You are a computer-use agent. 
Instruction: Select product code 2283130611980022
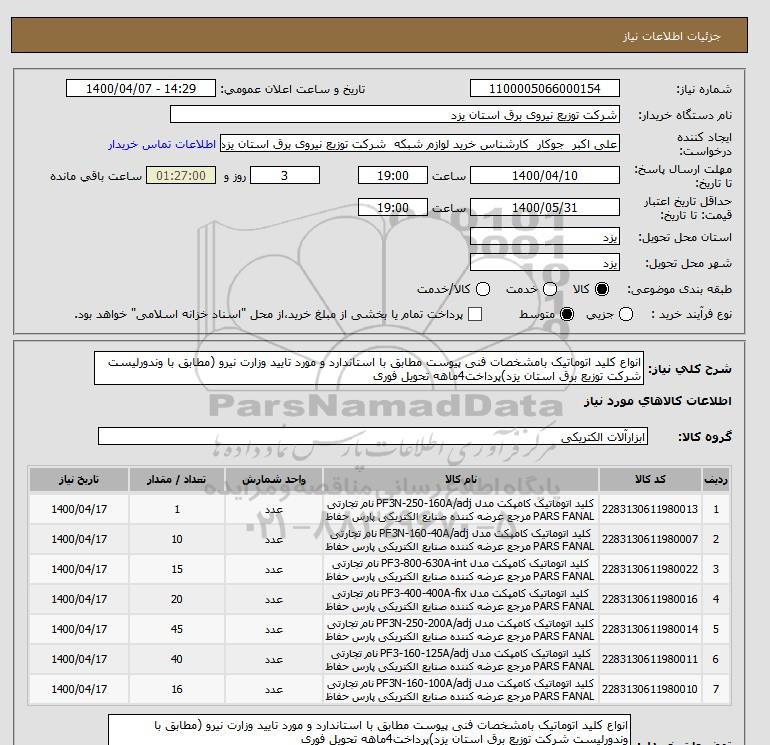point(650,569)
